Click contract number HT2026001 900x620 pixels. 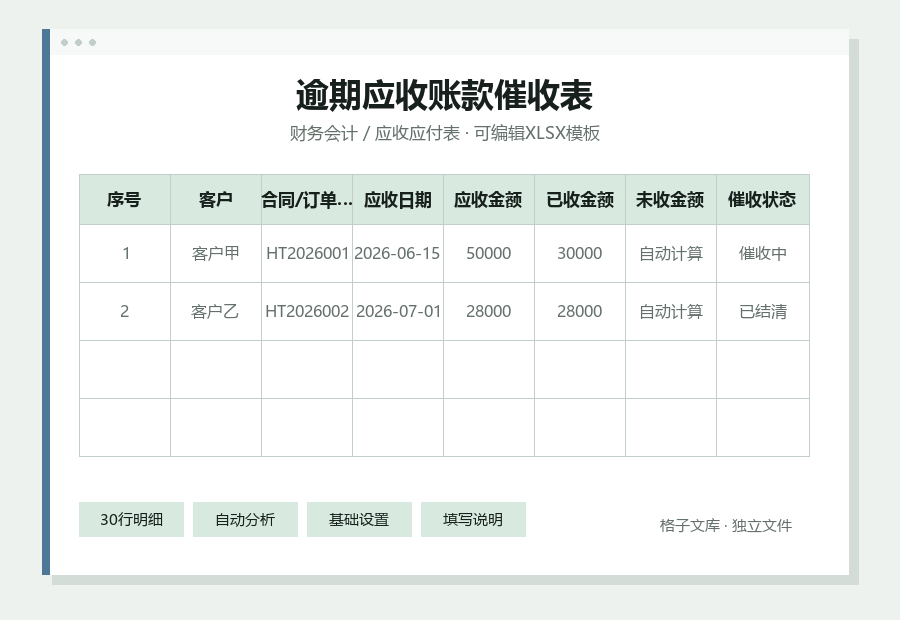[x=307, y=253]
